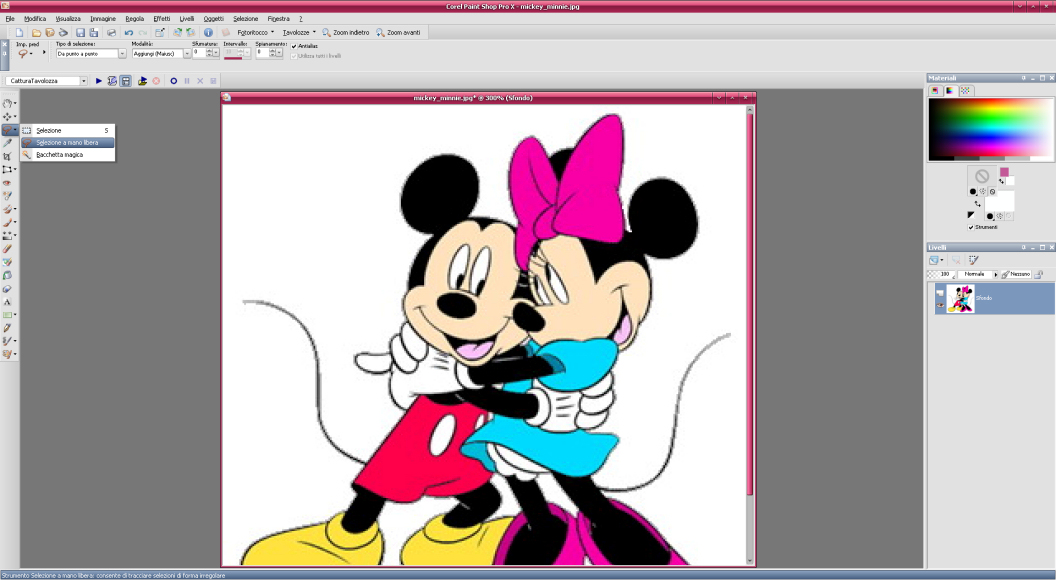This screenshot has height=580, width=1056.
Task: Select the Crop tool
Action: [x=7, y=156]
